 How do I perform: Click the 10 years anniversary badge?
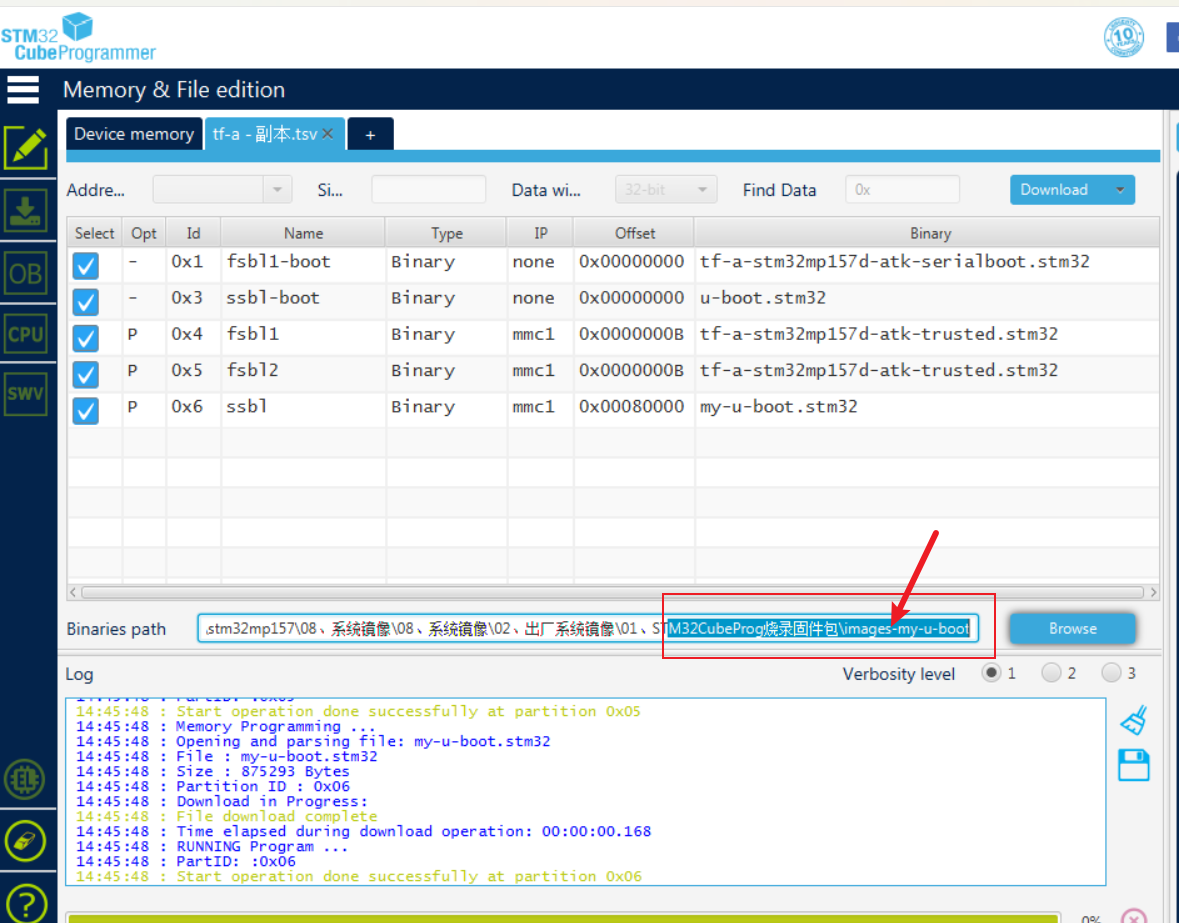coord(1124,36)
